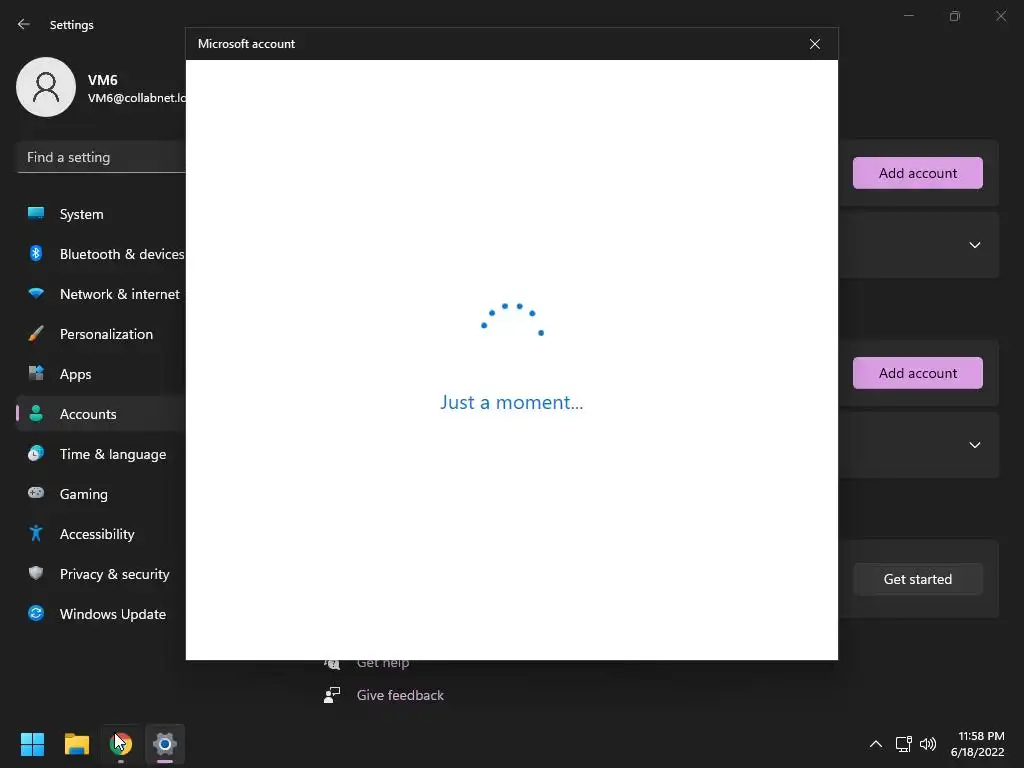
Task: Open the Accounts icon in the sidebar
Action: point(36,413)
